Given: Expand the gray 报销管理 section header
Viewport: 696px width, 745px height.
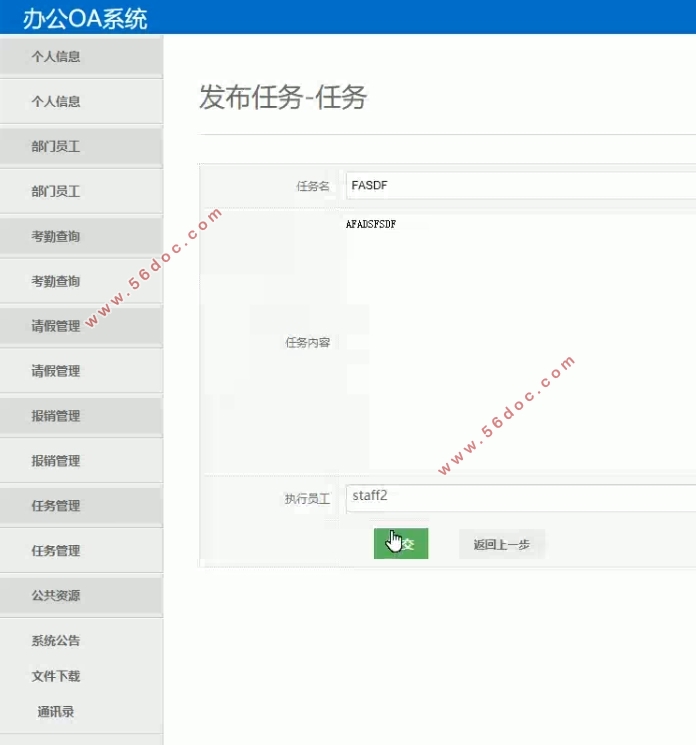Looking at the screenshot, I should coord(81,416).
